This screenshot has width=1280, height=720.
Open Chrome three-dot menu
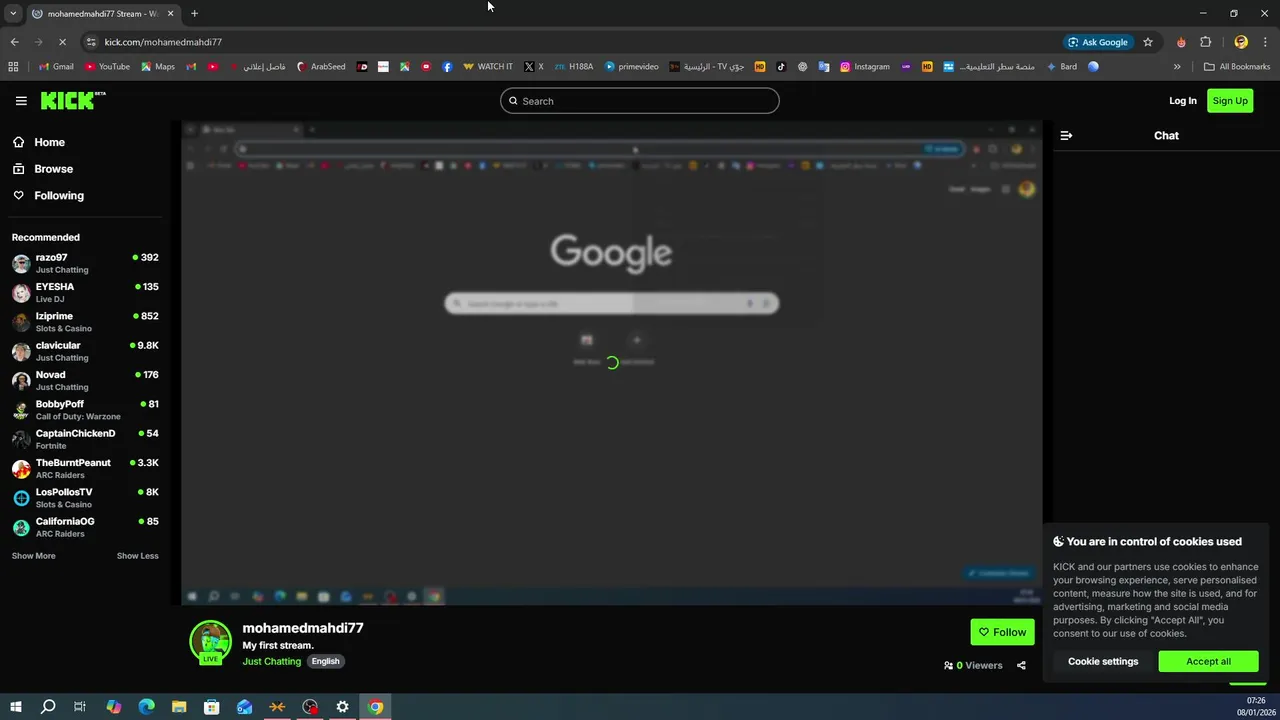[1266, 42]
